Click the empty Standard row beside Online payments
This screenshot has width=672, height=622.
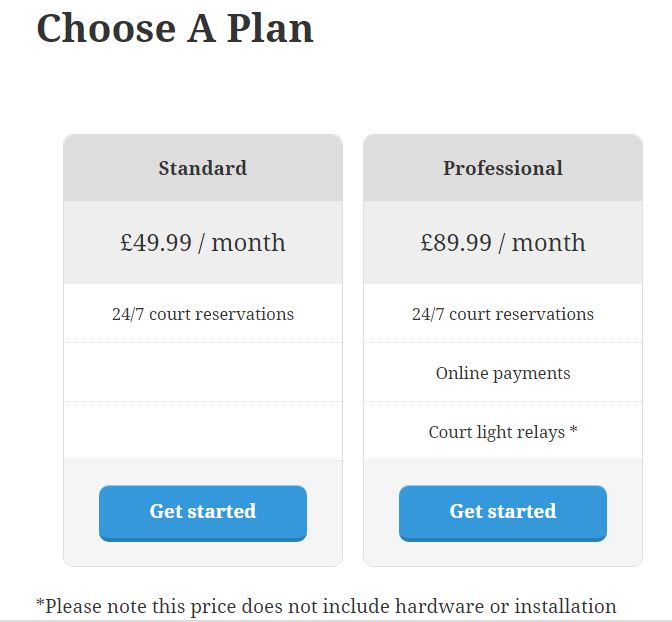tap(203, 373)
